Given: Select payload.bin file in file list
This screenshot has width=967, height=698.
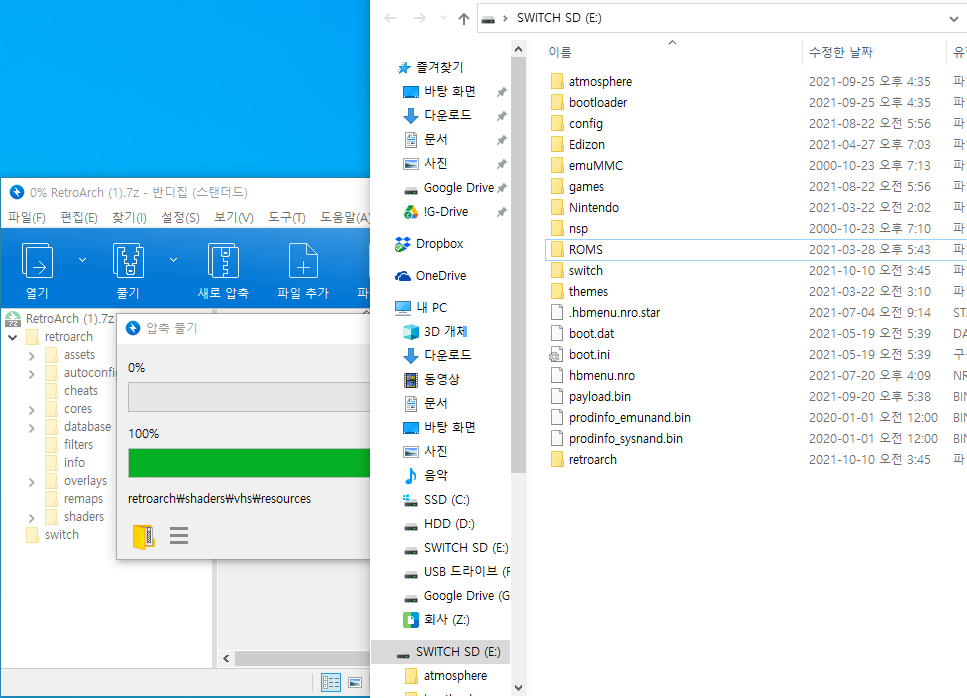Looking at the screenshot, I should coord(590,396).
